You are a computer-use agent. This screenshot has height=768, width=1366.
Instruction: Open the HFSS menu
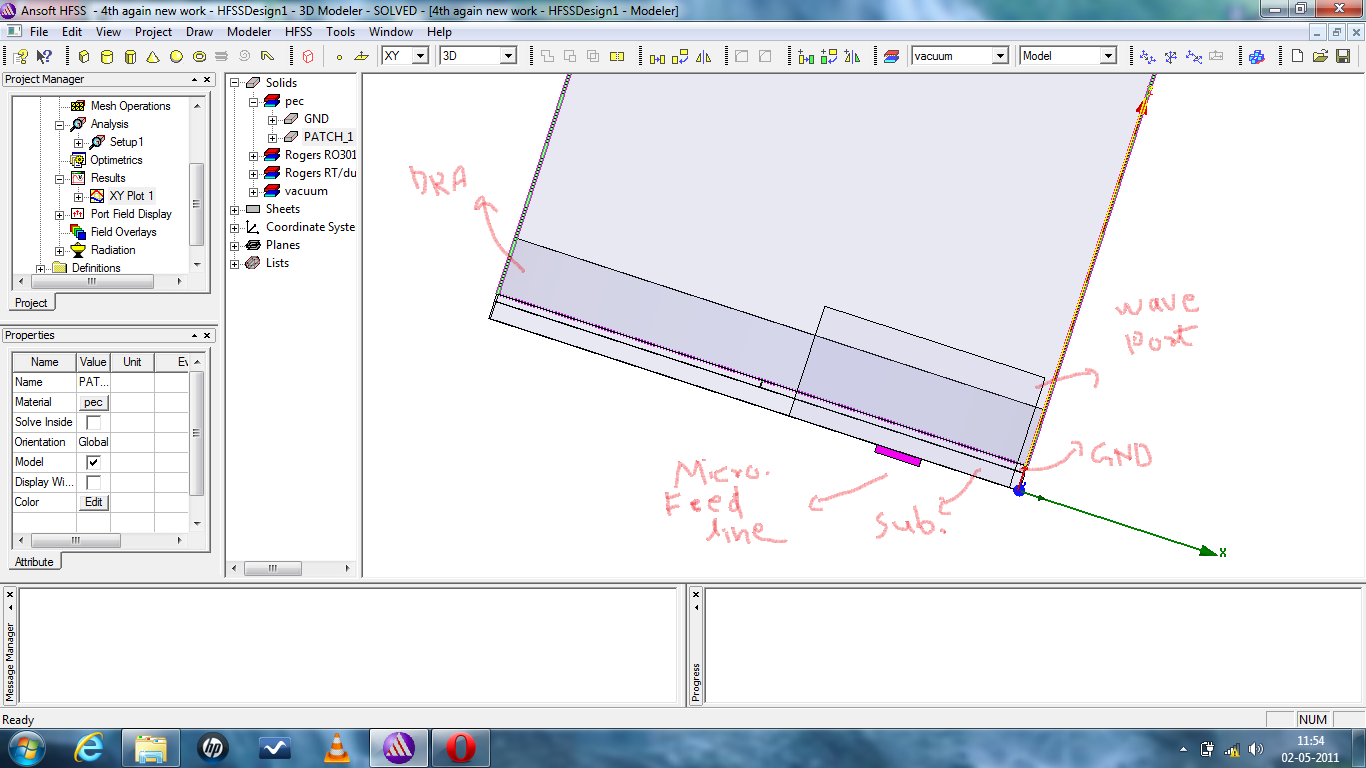298,32
